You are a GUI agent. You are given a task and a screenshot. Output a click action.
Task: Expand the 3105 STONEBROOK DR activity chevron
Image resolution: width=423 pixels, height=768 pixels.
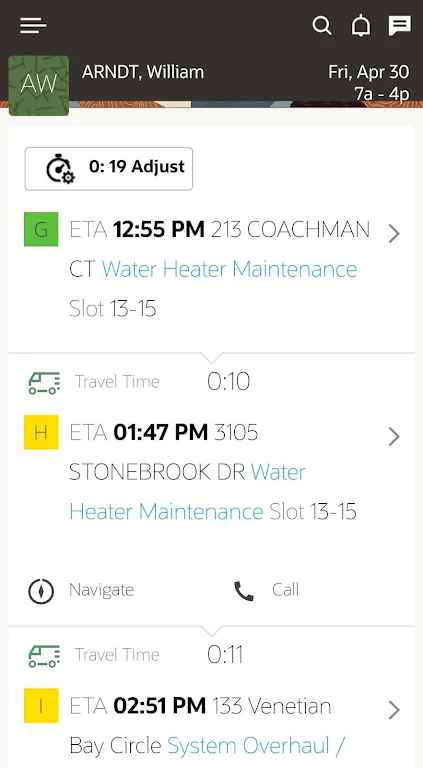coord(394,436)
